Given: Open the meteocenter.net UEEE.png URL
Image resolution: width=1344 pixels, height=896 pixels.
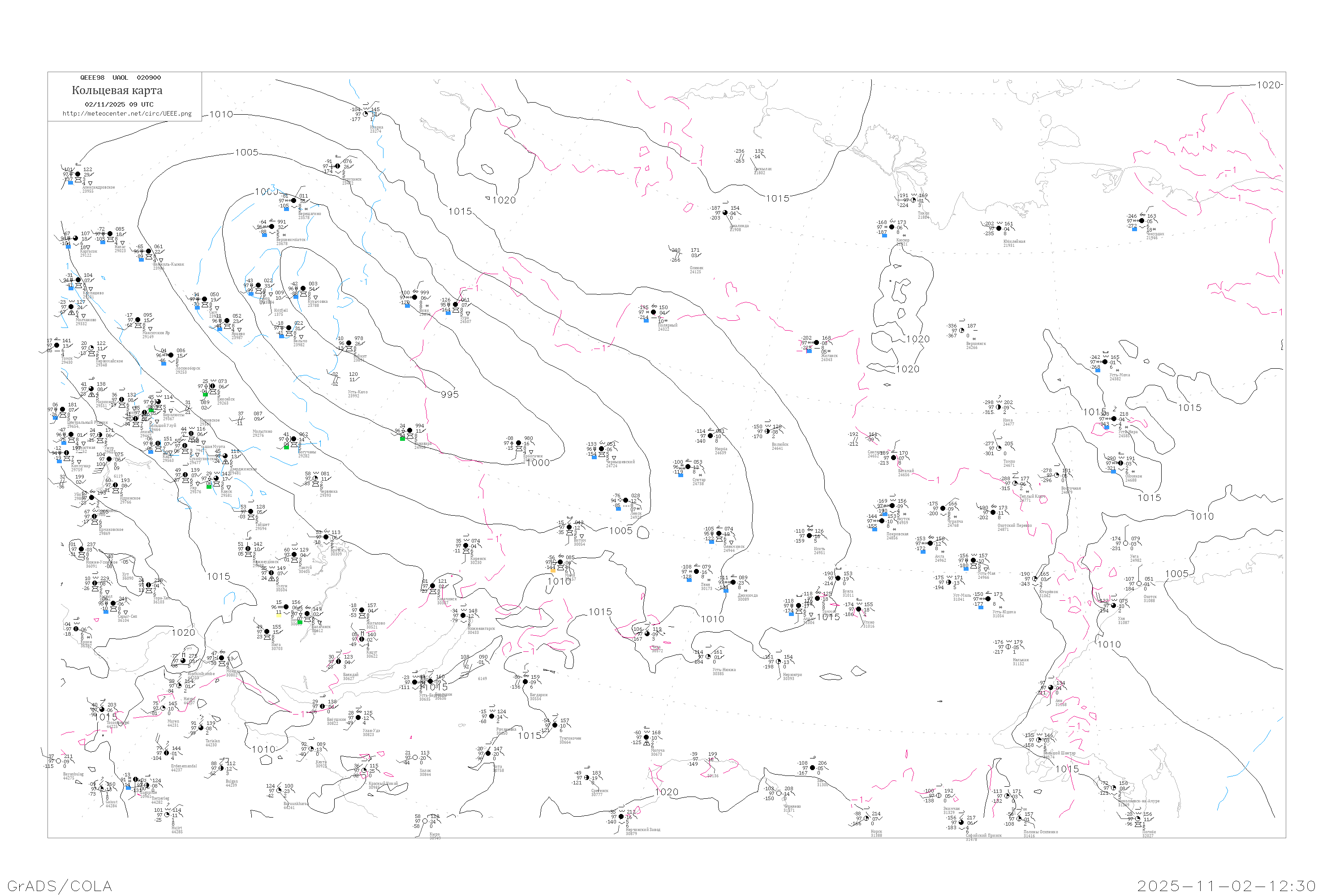Looking at the screenshot, I should click(x=127, y=114).
